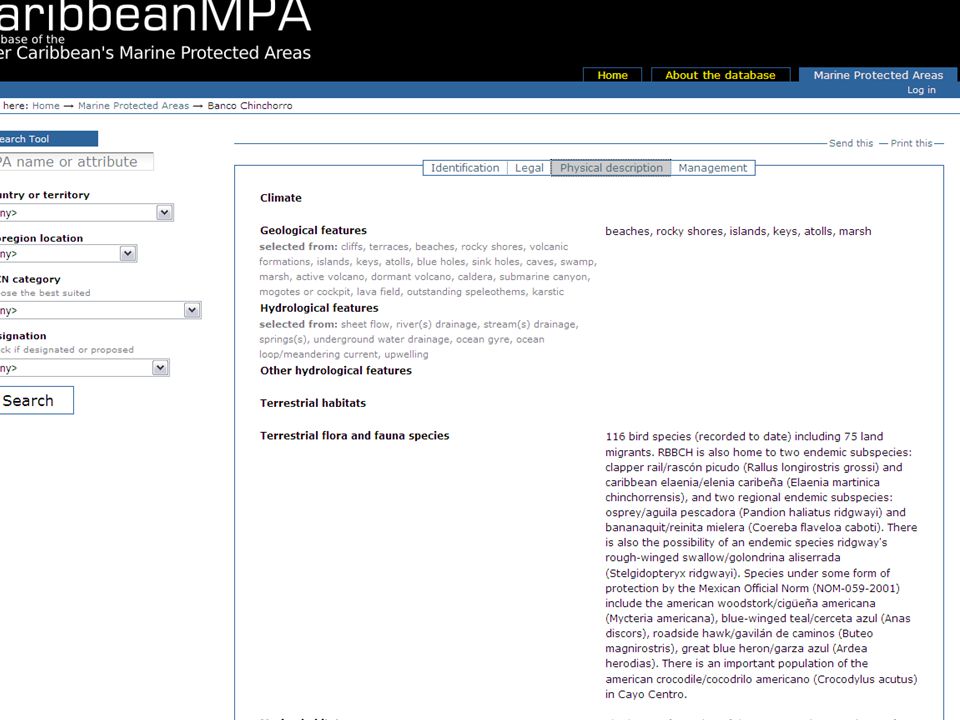Image resolution: width=960 pixels, height=720 pixels.
Task: Click Banco Chinchorro breadcrumb text
Action: point(250,105)
